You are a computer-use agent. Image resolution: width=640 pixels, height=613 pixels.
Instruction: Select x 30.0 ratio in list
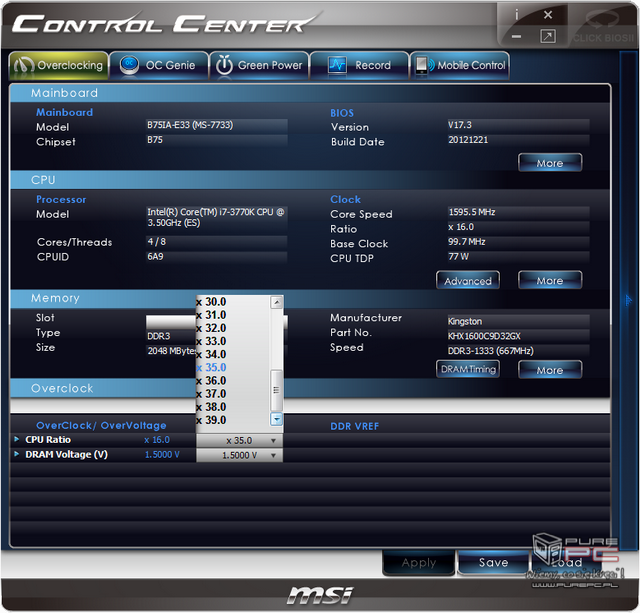coord(233,302)
